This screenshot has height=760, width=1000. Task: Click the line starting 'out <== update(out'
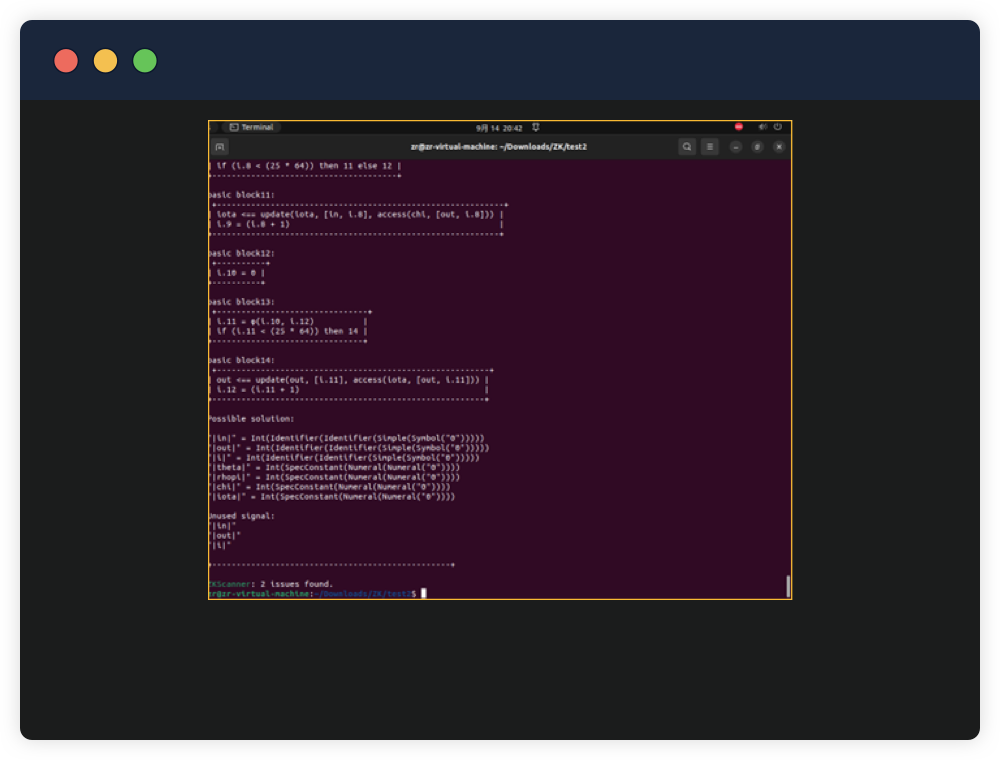348,380
